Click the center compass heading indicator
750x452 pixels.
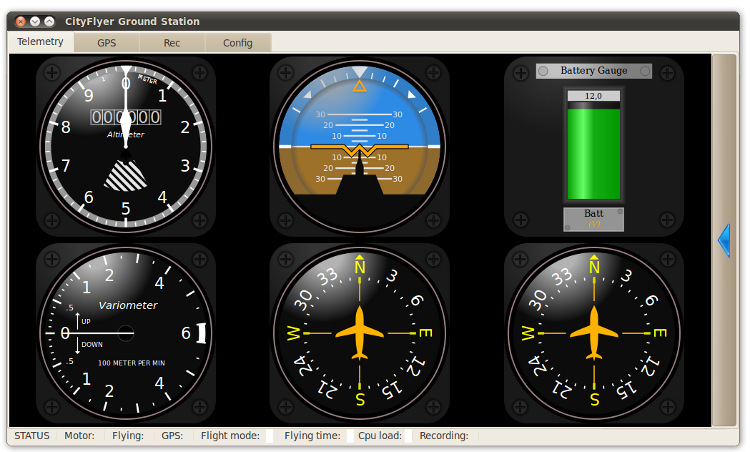(360, 333)
